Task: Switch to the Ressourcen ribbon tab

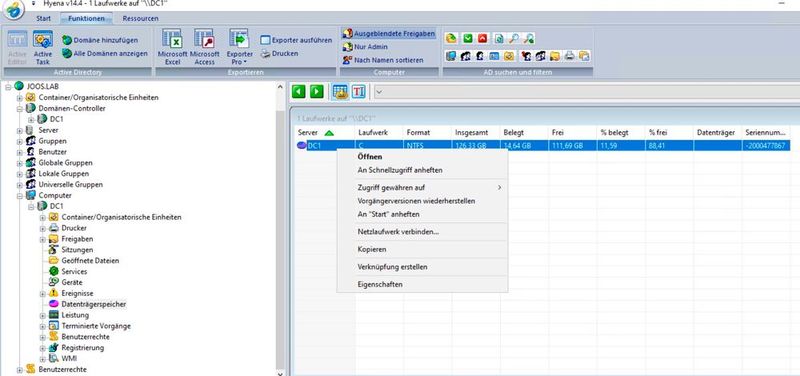Action: click(x=140, y=19)
